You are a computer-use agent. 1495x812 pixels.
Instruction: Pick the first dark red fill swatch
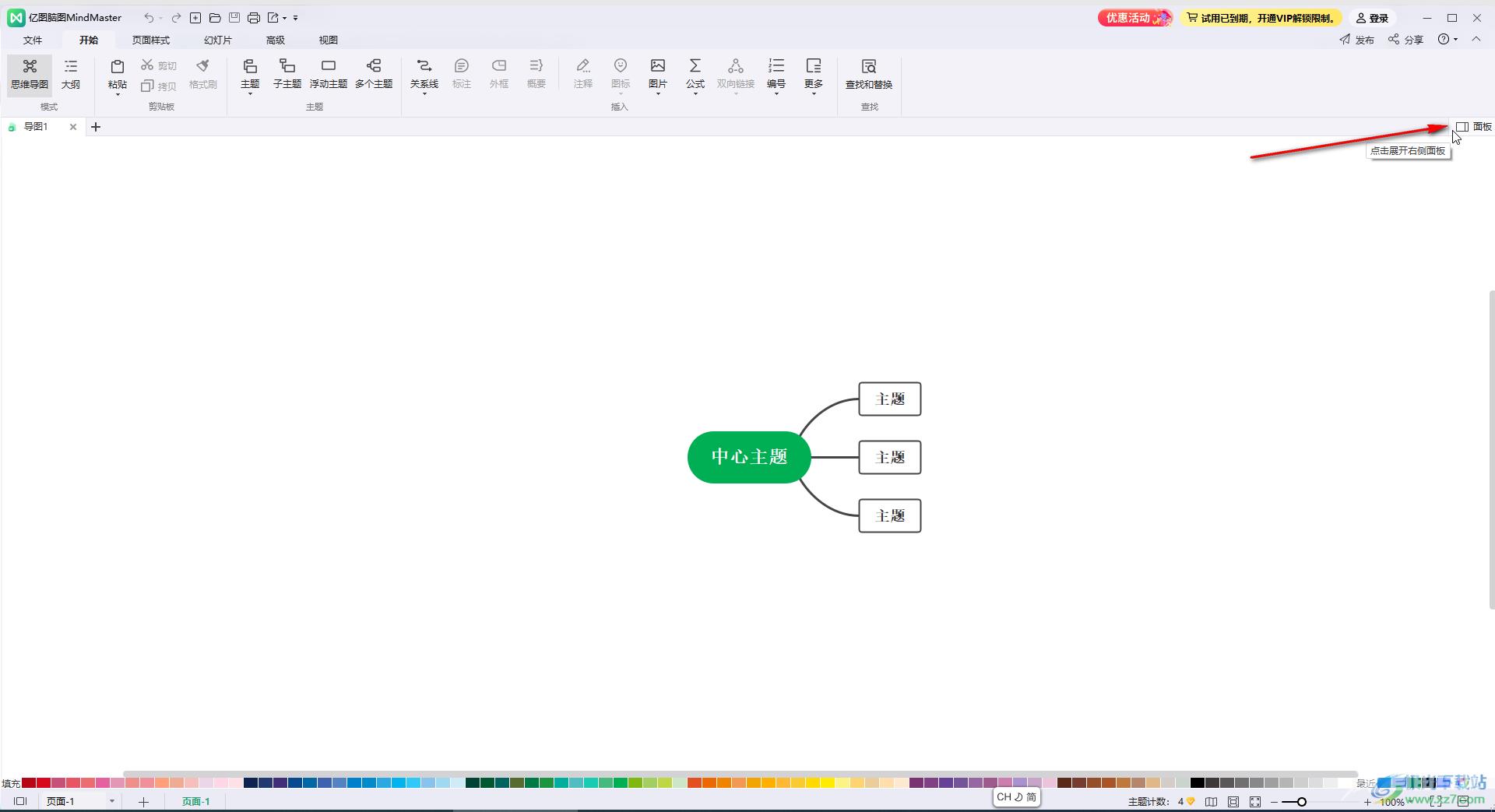[29, 782]
